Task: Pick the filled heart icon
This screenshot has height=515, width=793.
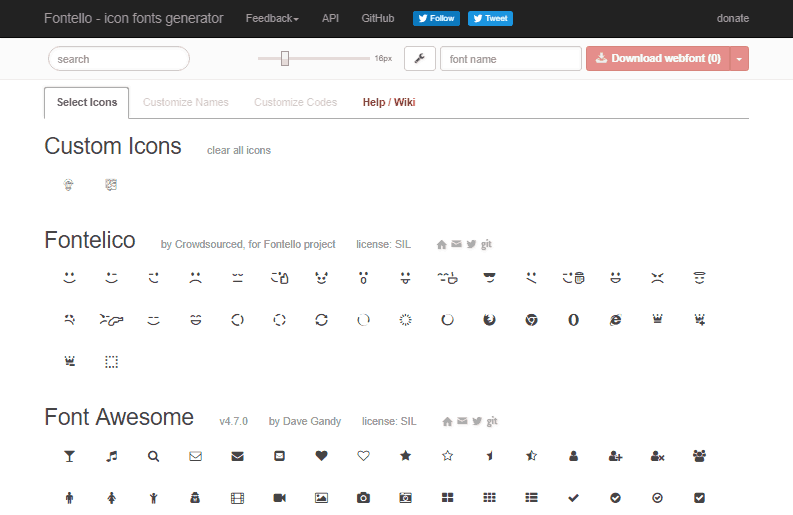Action: click(x=321, y=456)
